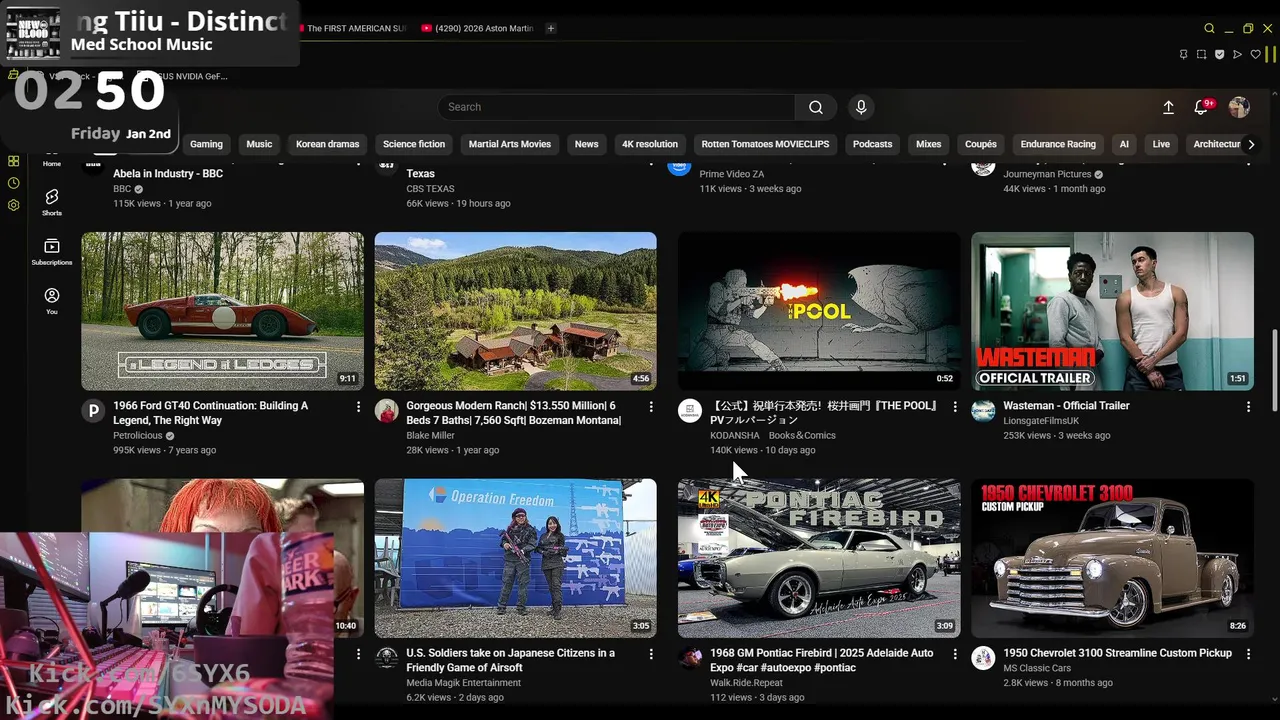Select the Podcasts chip

(872, 144)
